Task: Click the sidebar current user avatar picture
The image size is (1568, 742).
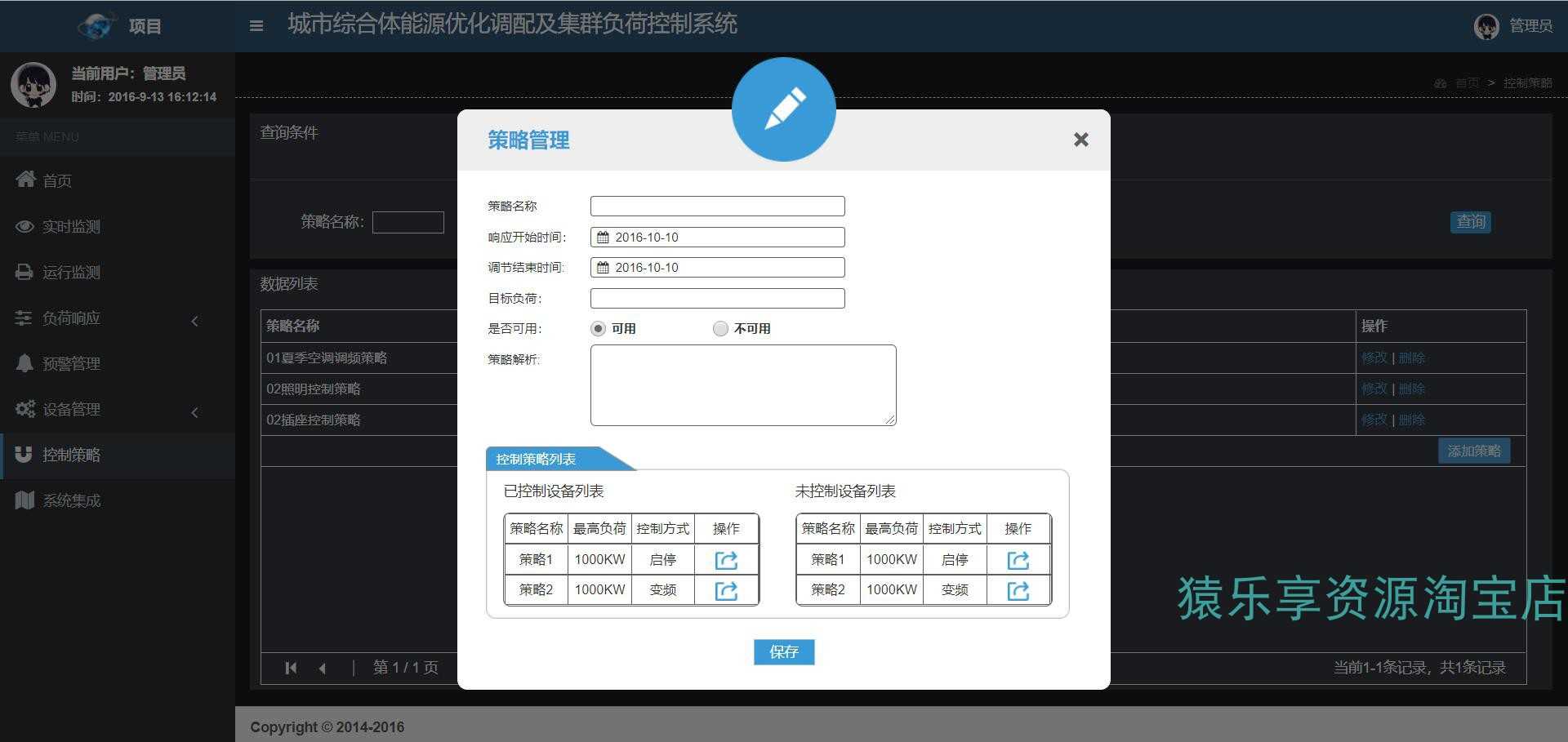Action: 33,85
